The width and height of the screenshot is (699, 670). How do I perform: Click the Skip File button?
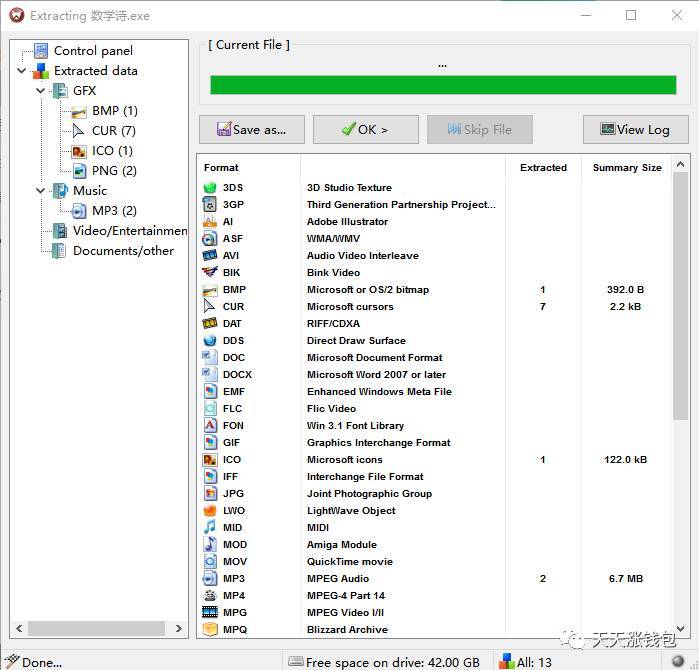pyautogui.click(x=480, y=130)
